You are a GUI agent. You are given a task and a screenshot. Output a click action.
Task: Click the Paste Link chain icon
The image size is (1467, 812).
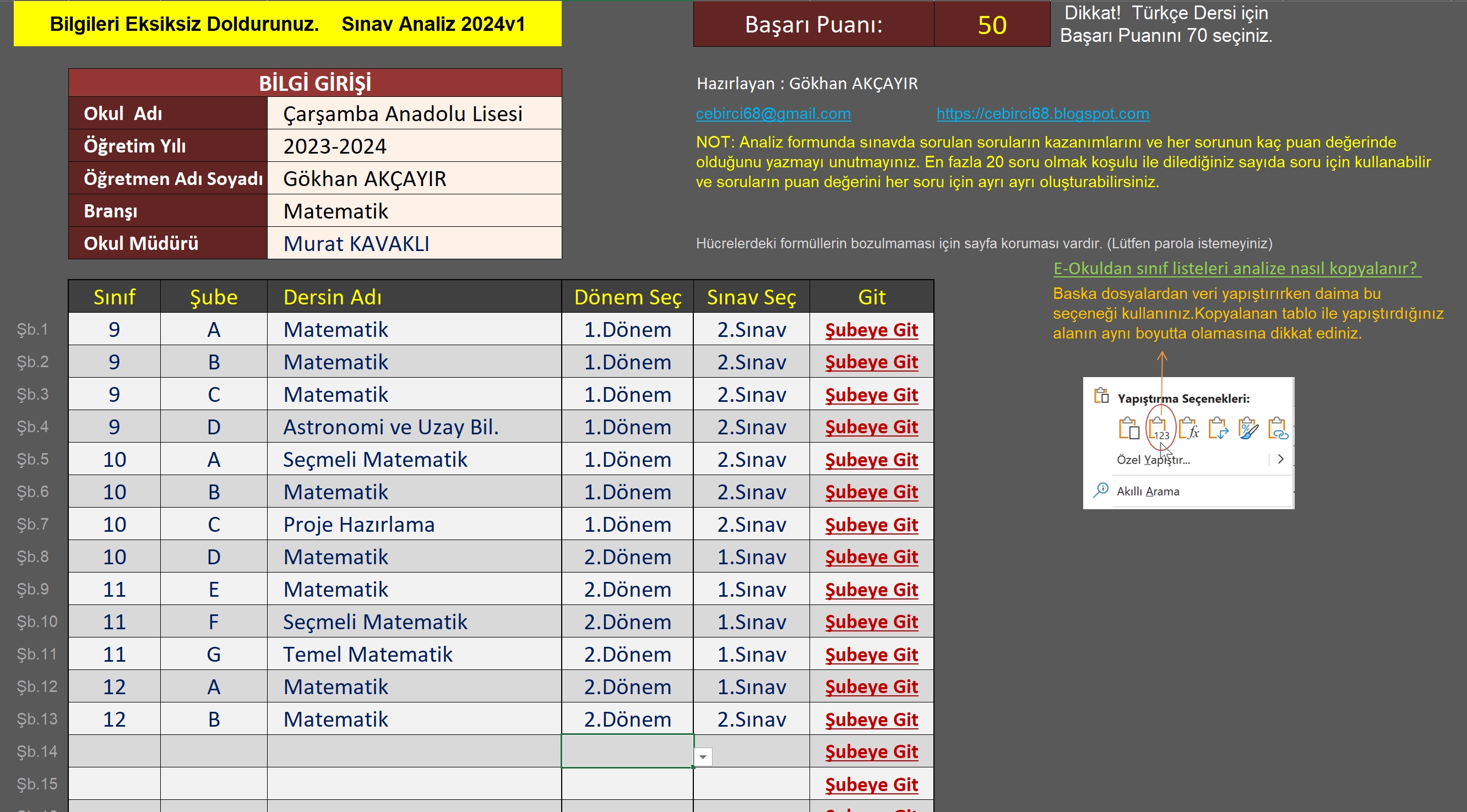[x=1278, y=429]
